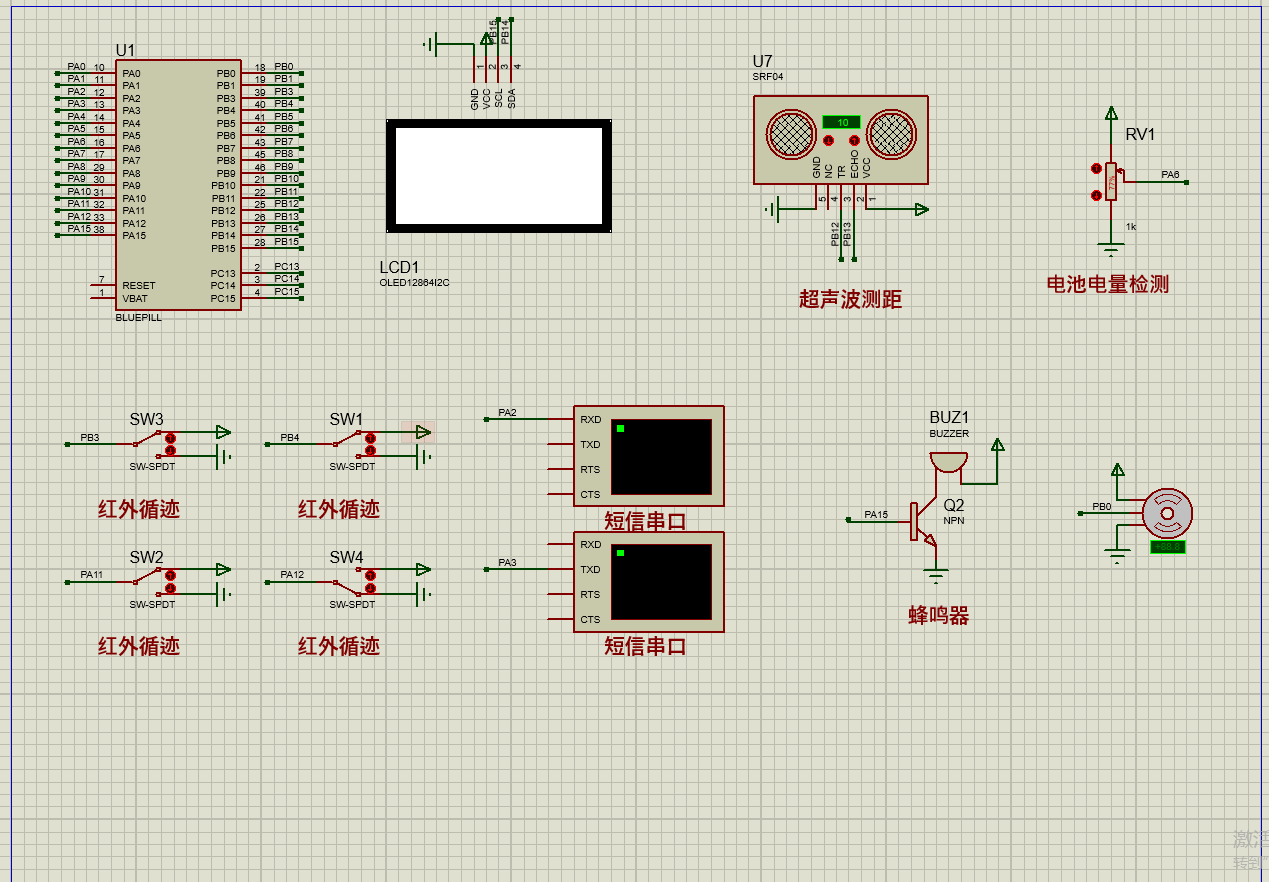Click the RV1 reference label
This screenshot has height=882, width=1269.
pos(1140,135)
